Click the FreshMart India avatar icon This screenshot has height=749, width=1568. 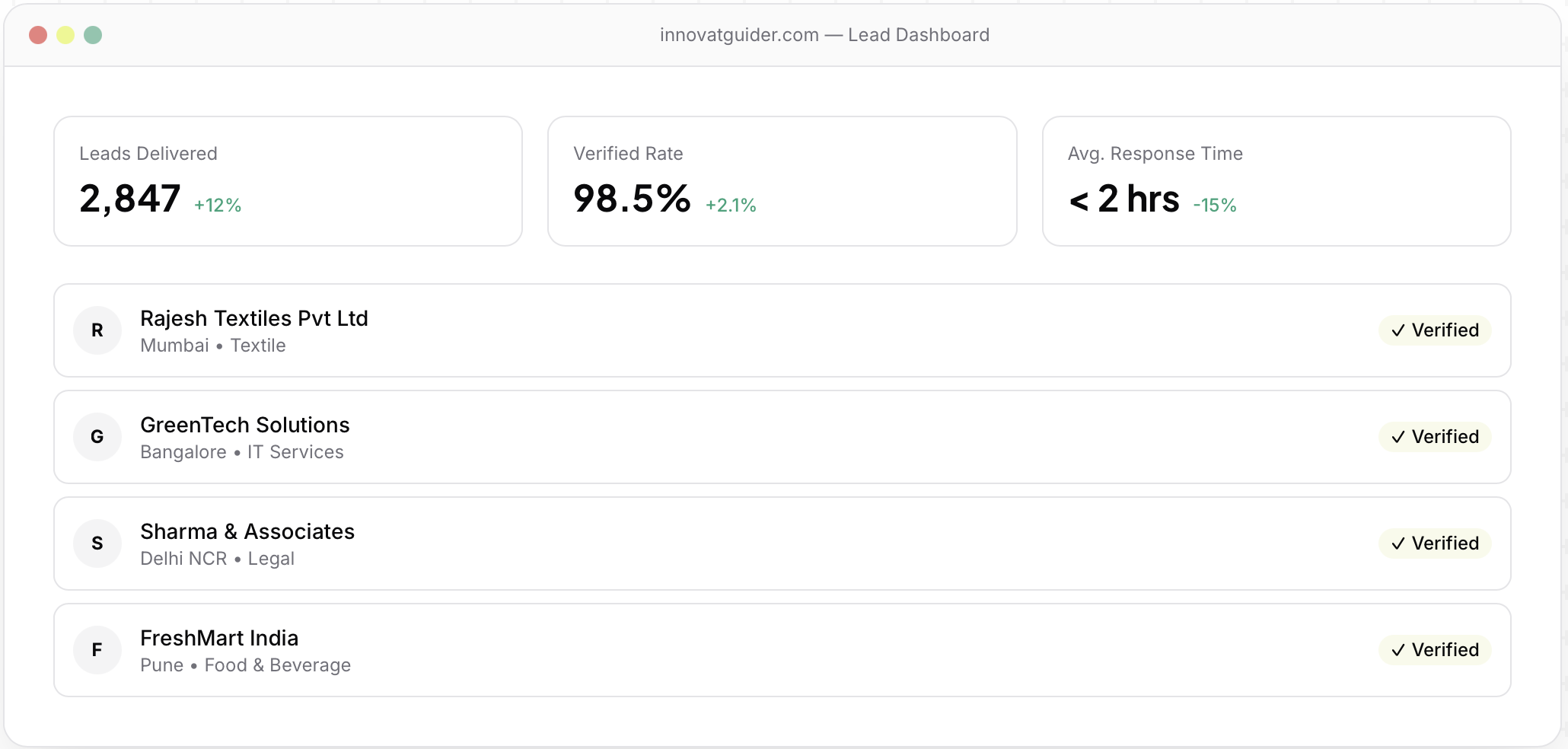pos(97,650)
